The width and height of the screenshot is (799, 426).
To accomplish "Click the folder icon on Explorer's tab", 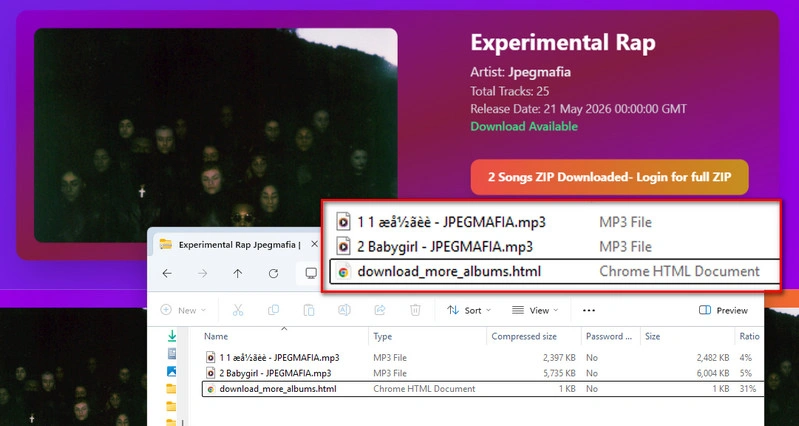I will [x=166, y=244].
